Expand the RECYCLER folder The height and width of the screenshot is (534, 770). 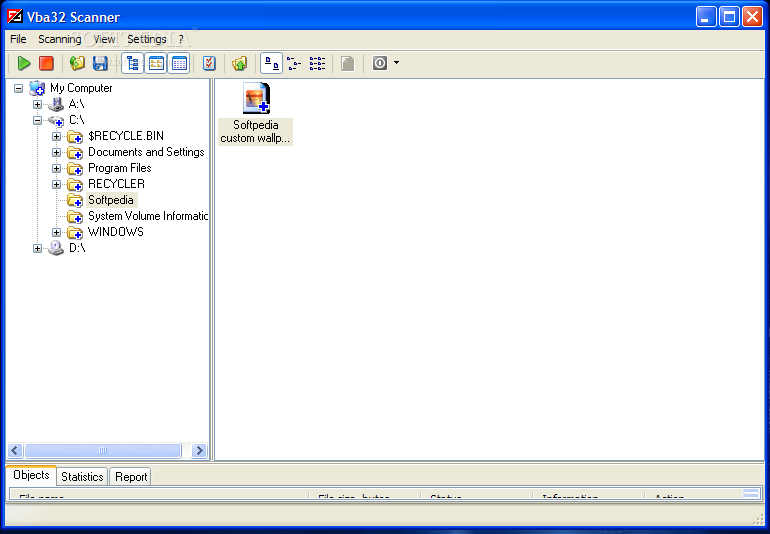(56, 184)
